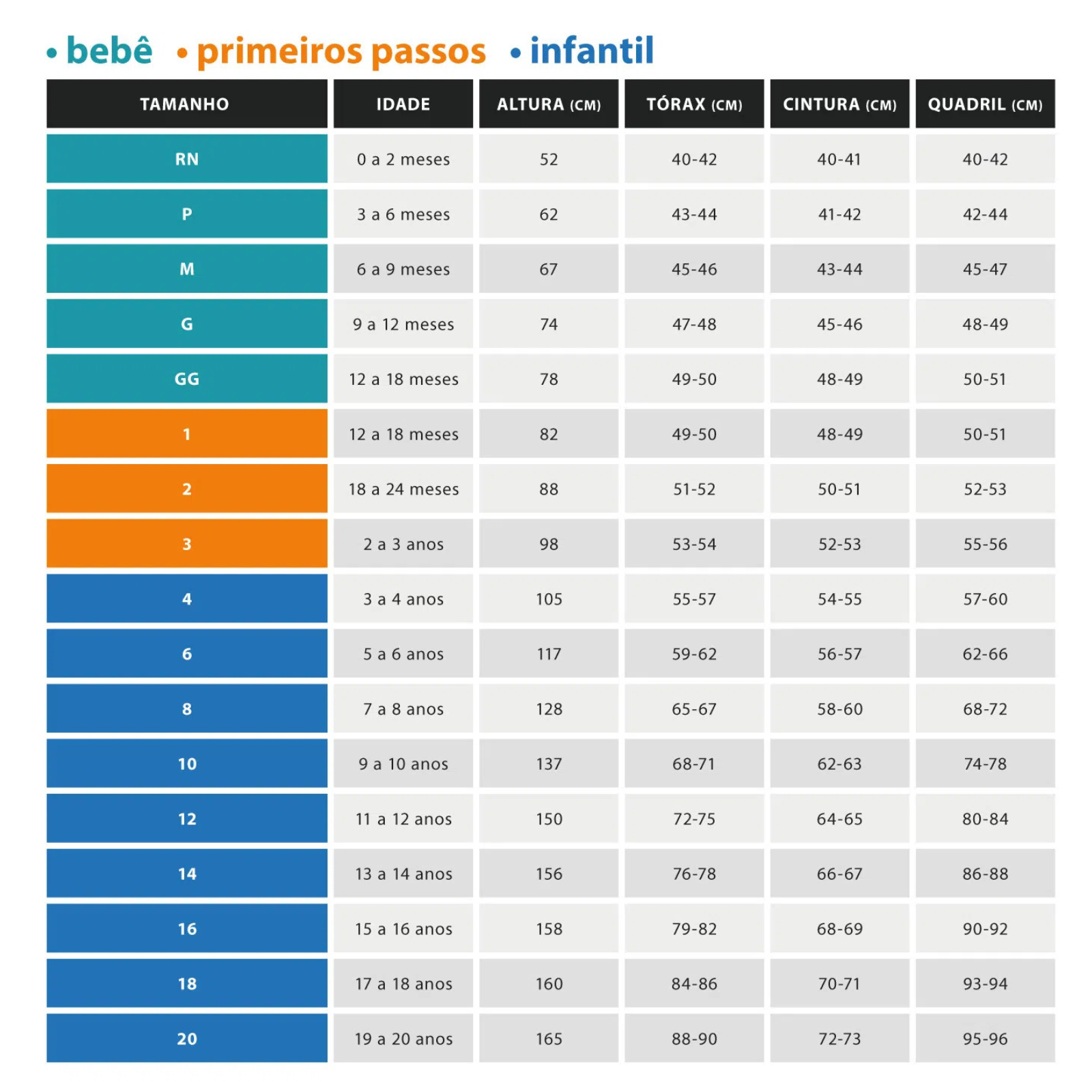This screenshot has height=1092, width=1092.
Task: Select the teal GG size cell
Action: [x=186, y=379]
